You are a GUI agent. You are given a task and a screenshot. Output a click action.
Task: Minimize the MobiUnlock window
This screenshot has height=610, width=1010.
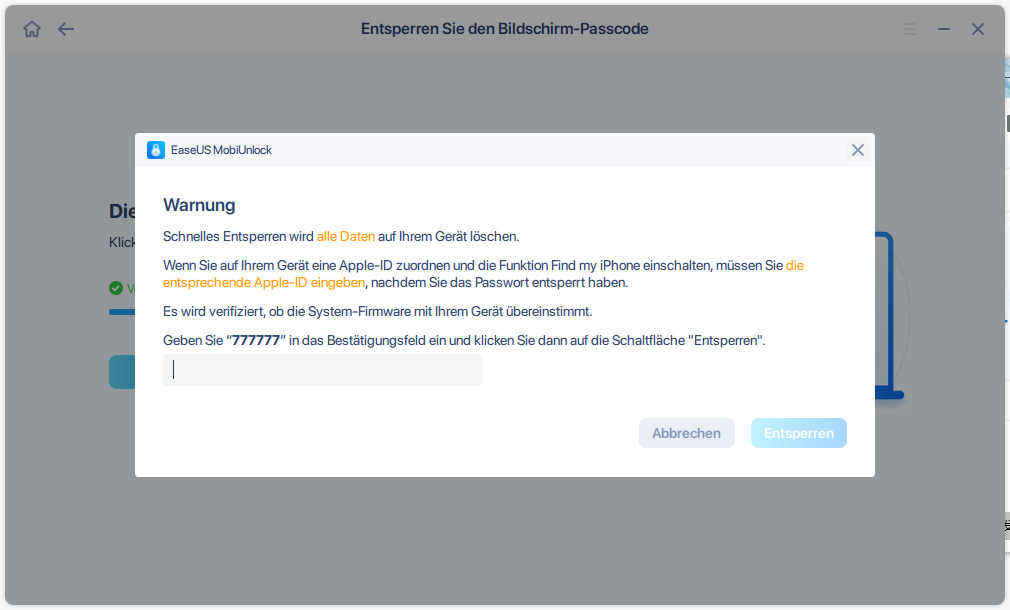click(x=944, y=29)
